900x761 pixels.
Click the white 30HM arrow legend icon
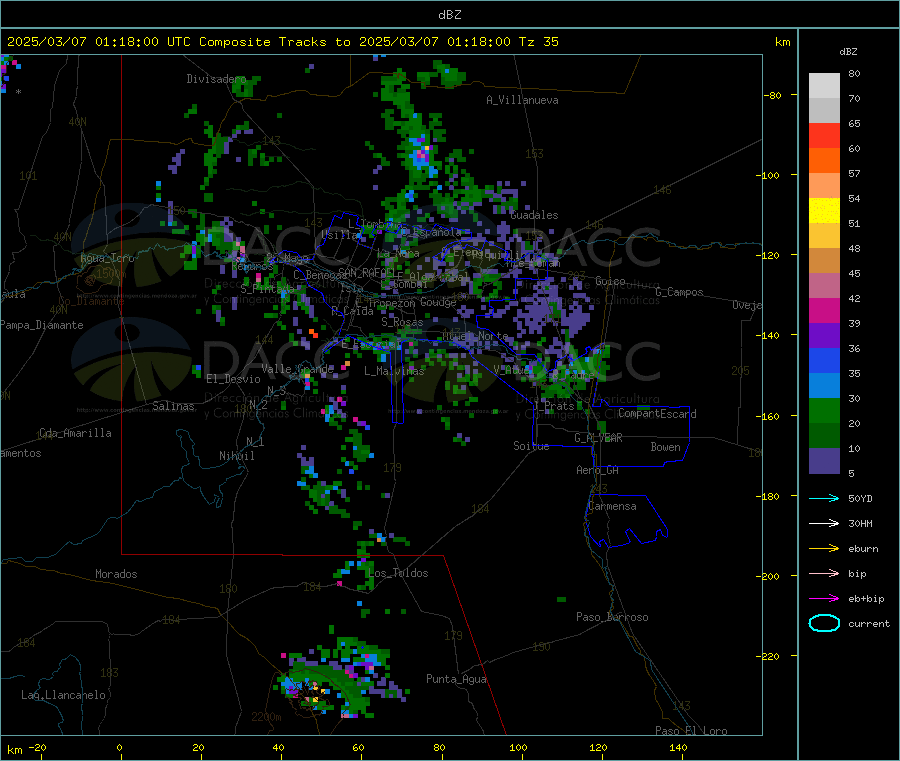[824, 523]
